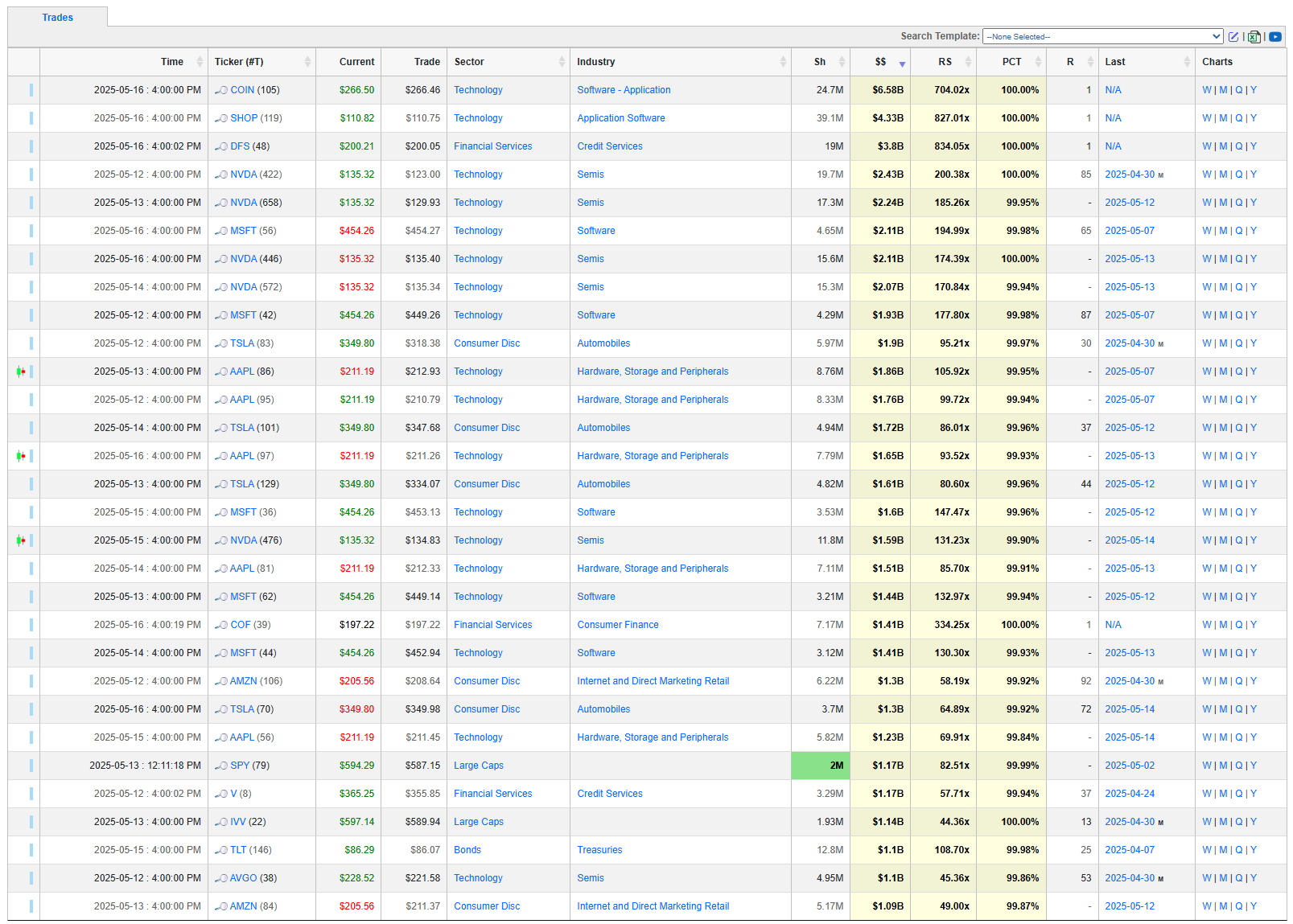Open the weekly chart W link for COIN
This screenshot has width=1293, height=924.
[1207, 90]
